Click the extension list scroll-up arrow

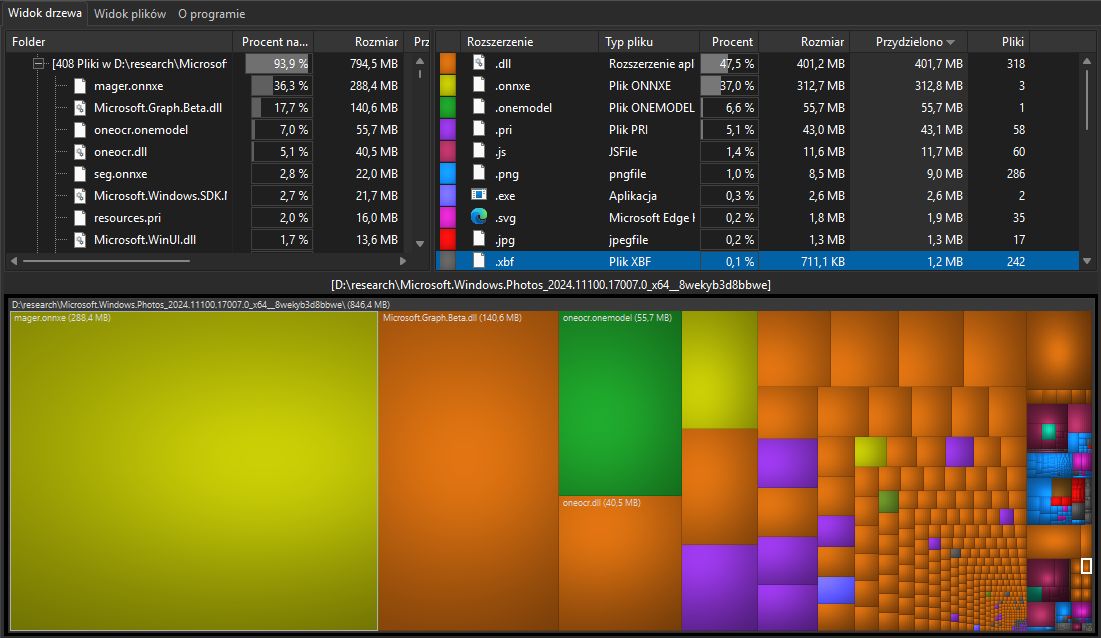(x=1088, y=61)
